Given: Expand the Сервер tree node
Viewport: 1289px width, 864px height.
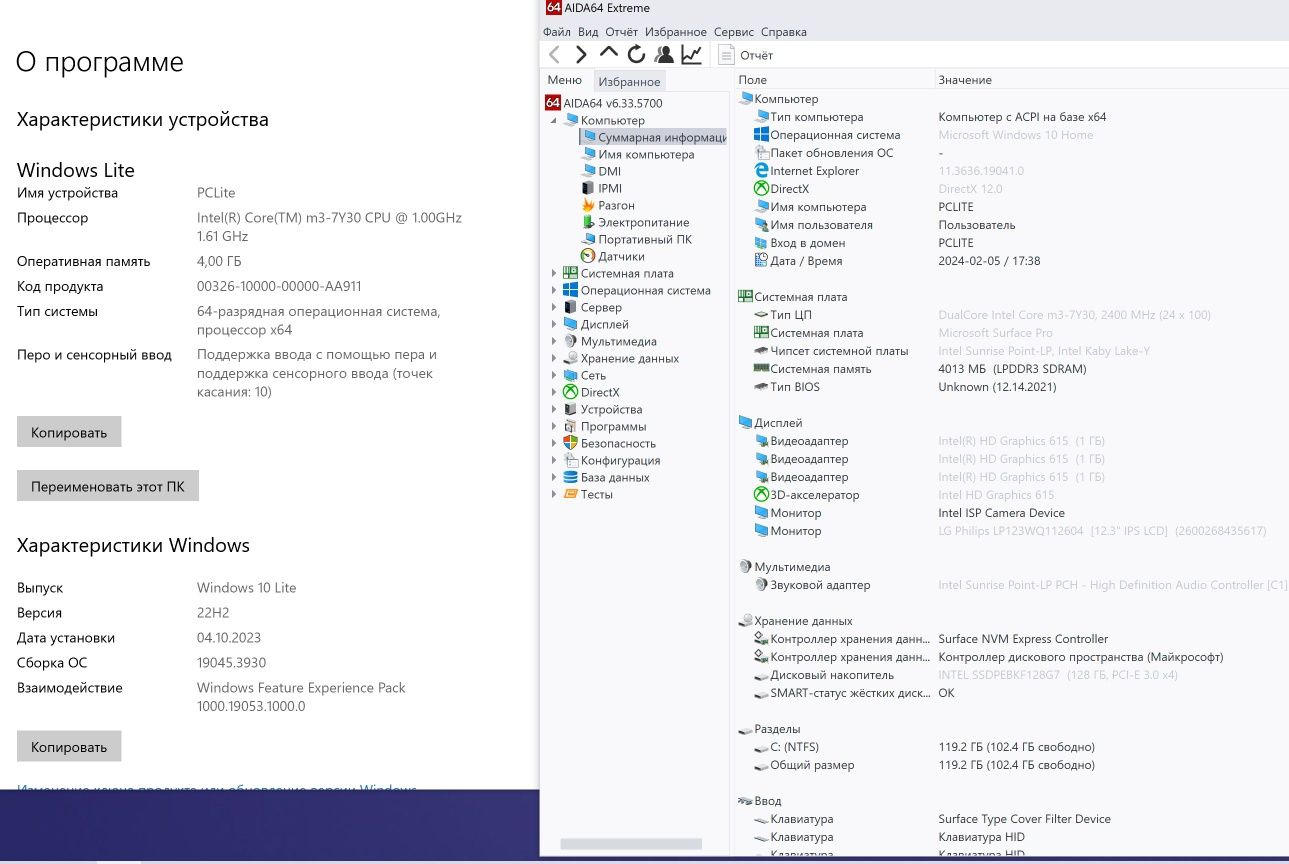Looking at the screenshot, I should tap(554, 307).
